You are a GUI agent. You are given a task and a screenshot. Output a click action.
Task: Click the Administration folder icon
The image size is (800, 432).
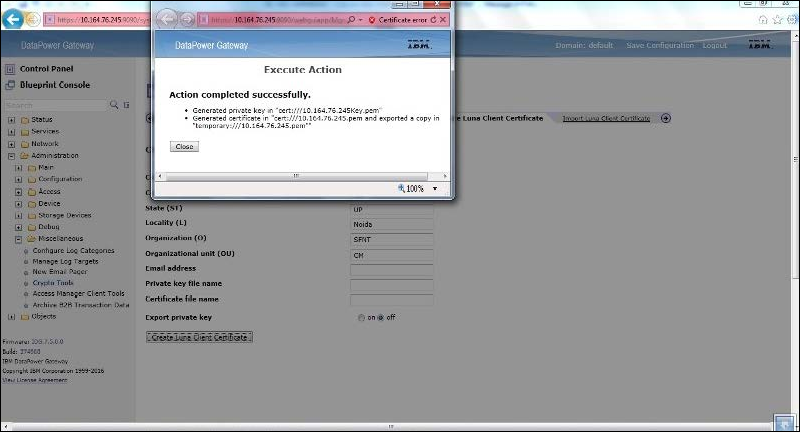point(24,156)
